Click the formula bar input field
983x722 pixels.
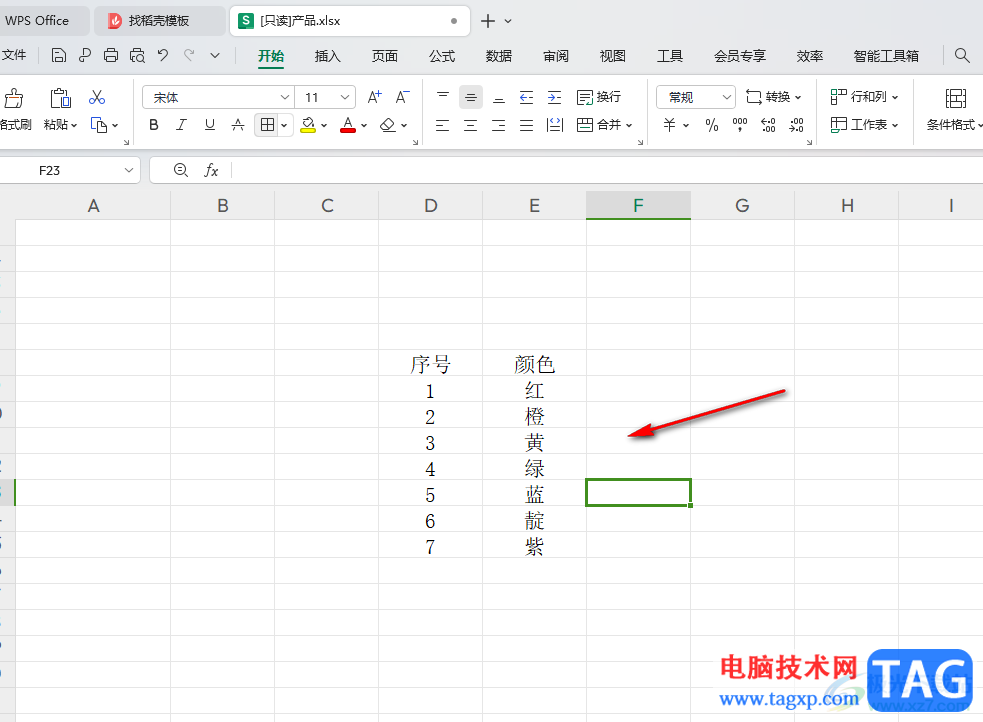pyautogui.click(x=606, y=170)
